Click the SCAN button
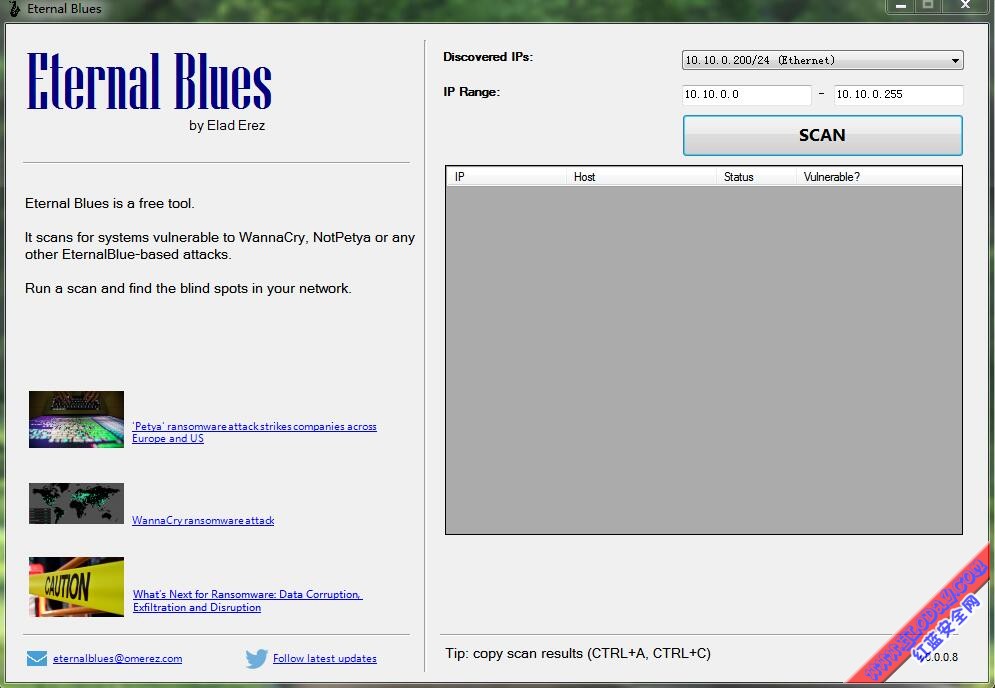995x688 pixels. (822, 135)
